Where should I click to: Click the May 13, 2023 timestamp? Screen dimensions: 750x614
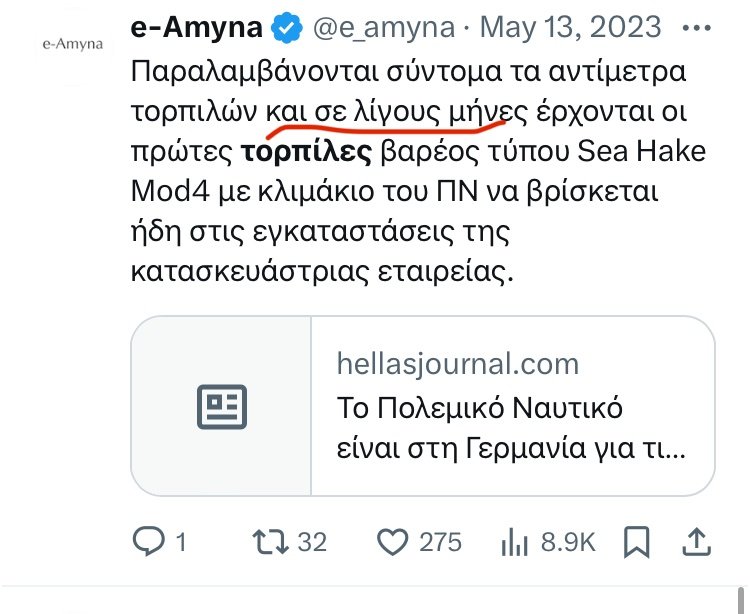coord(571,29)
